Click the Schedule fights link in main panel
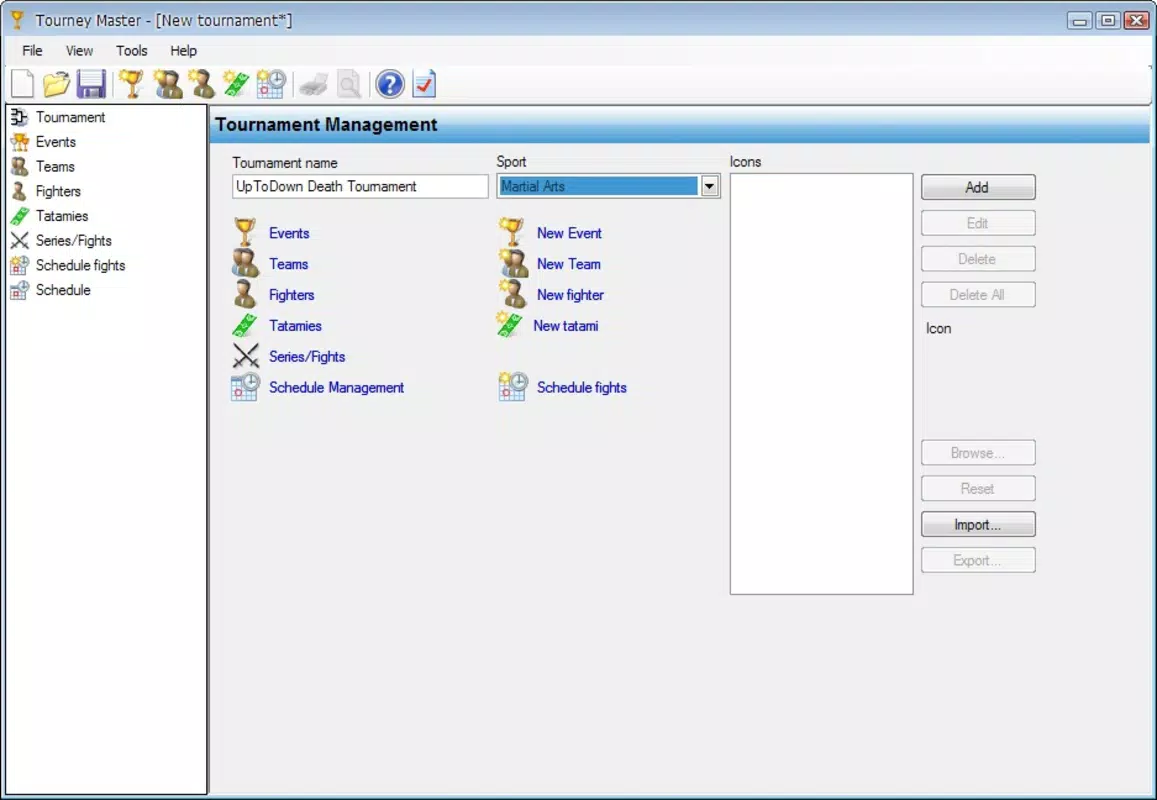 point(581,387)
